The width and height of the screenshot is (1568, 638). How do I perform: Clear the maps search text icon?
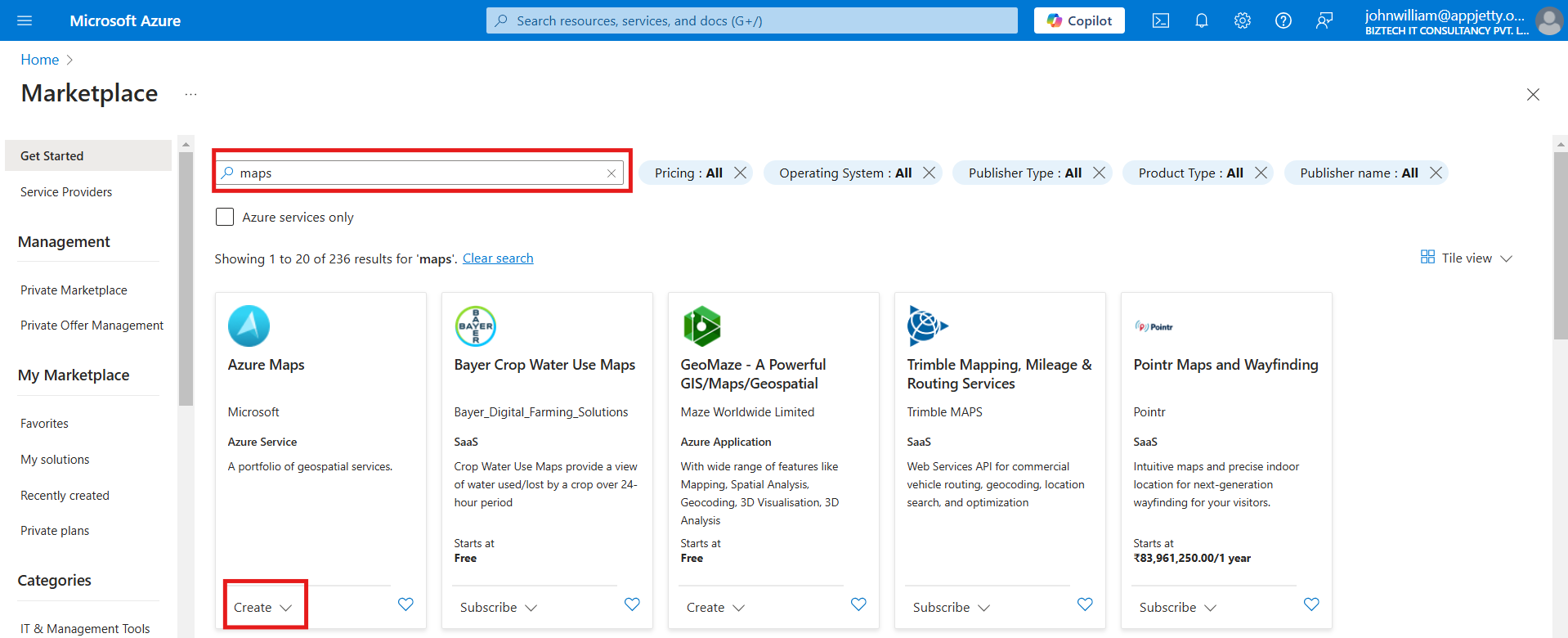[x=611, y=173]
